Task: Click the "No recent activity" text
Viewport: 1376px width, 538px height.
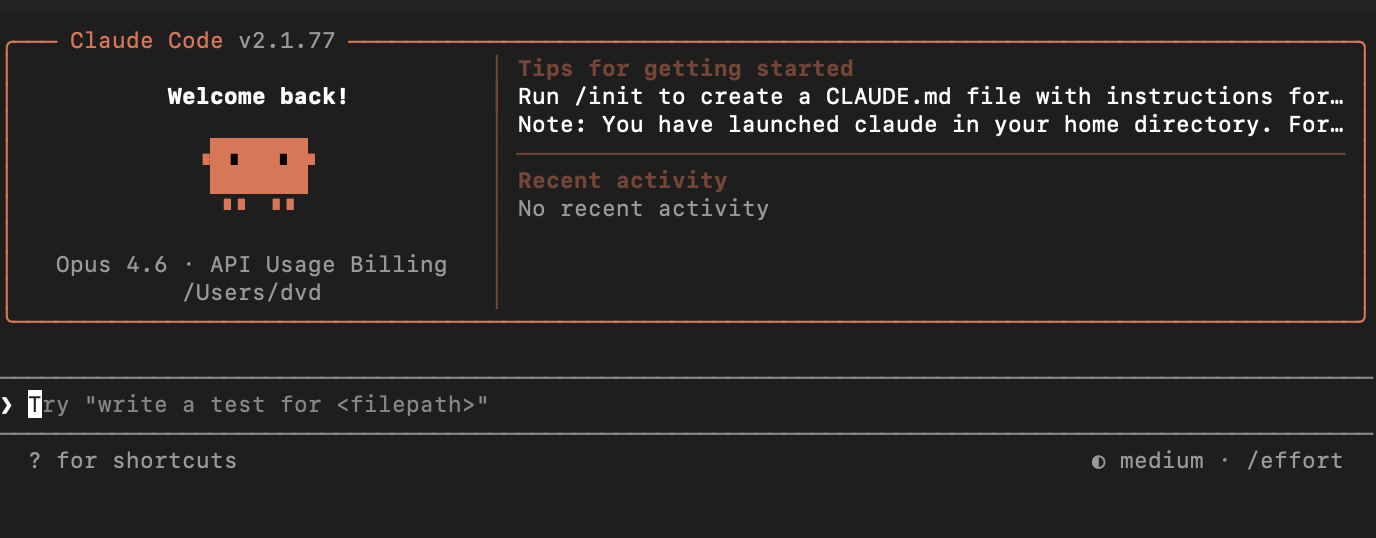Action: pyautogui.click(x=643, y=209)
